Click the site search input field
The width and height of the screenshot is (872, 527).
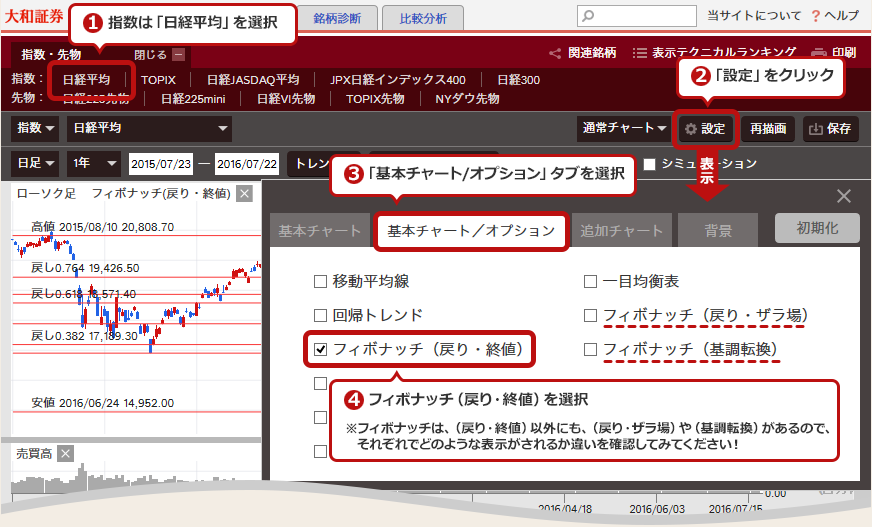tap(637, 16)
